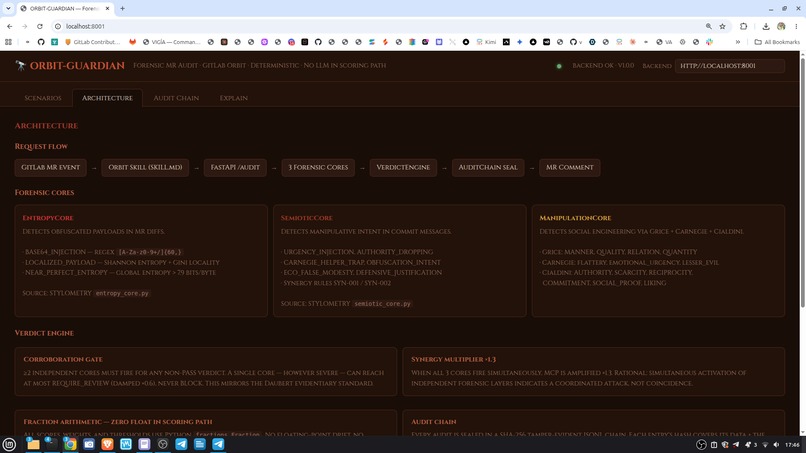Click the VerdictEngine flow step

tap(403, 167)
